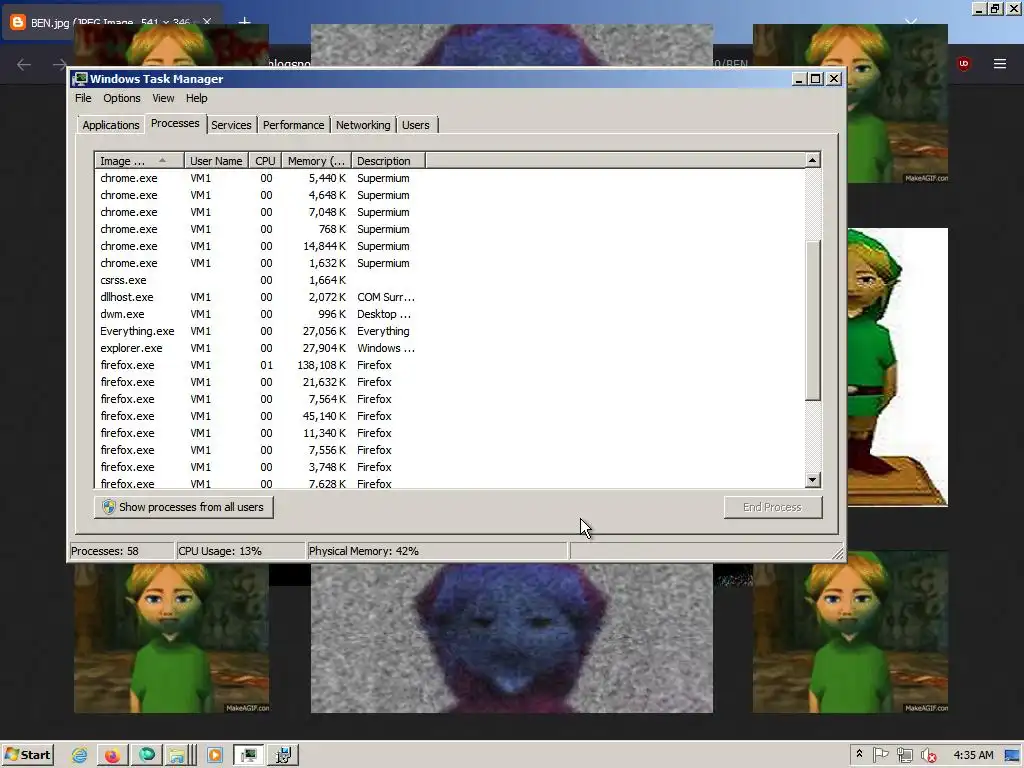The width and height of the screenshot is (1024, 768).
Task: Click Show processes from all users button
Action: [184, 507]
